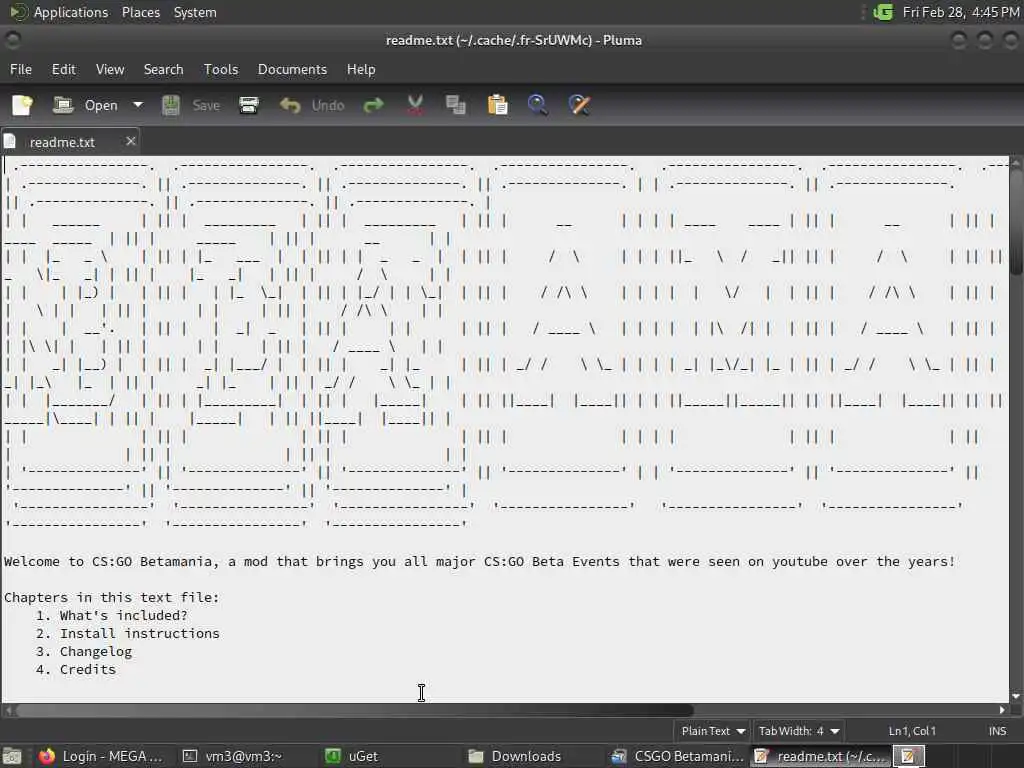Viewport: 1024px width, 768px height.
Task: Click the Save toolbar button
Action: pos(191,105)
